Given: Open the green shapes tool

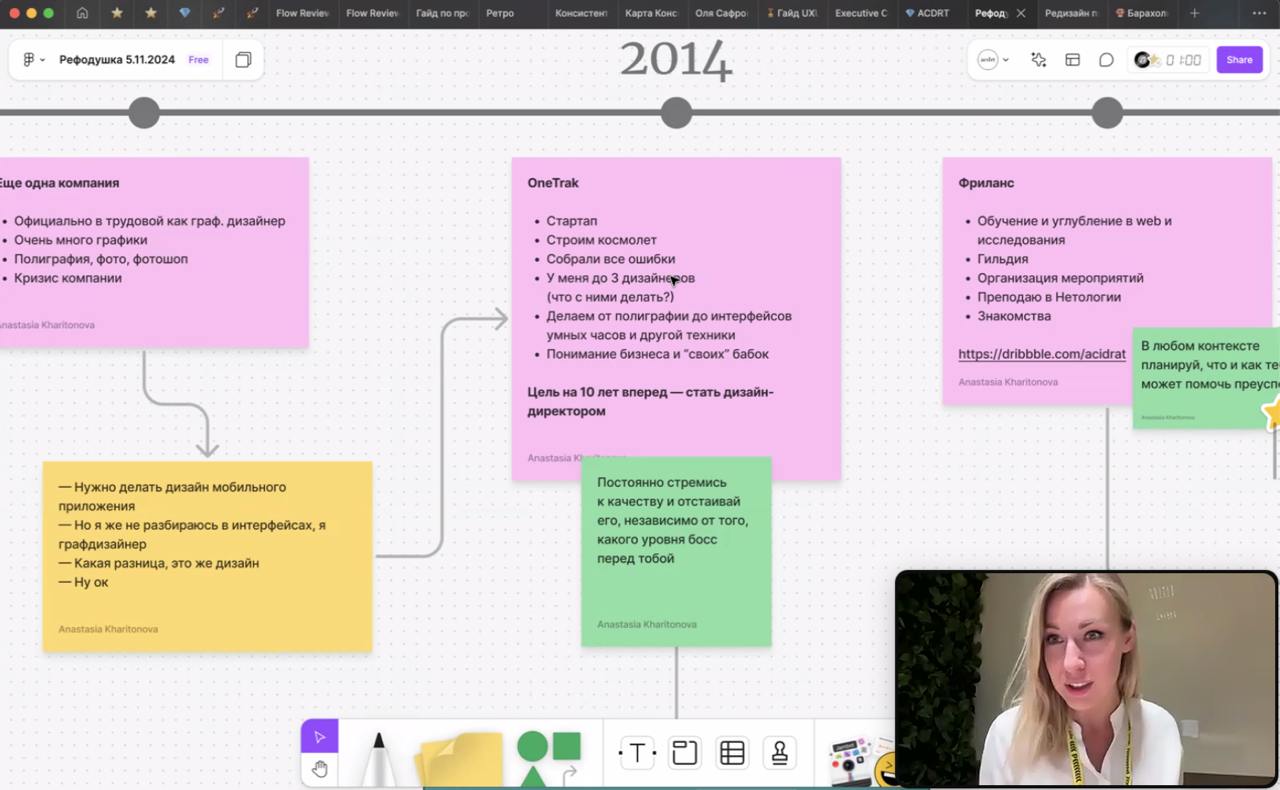Looking at the screenshot, I should 548,756.
